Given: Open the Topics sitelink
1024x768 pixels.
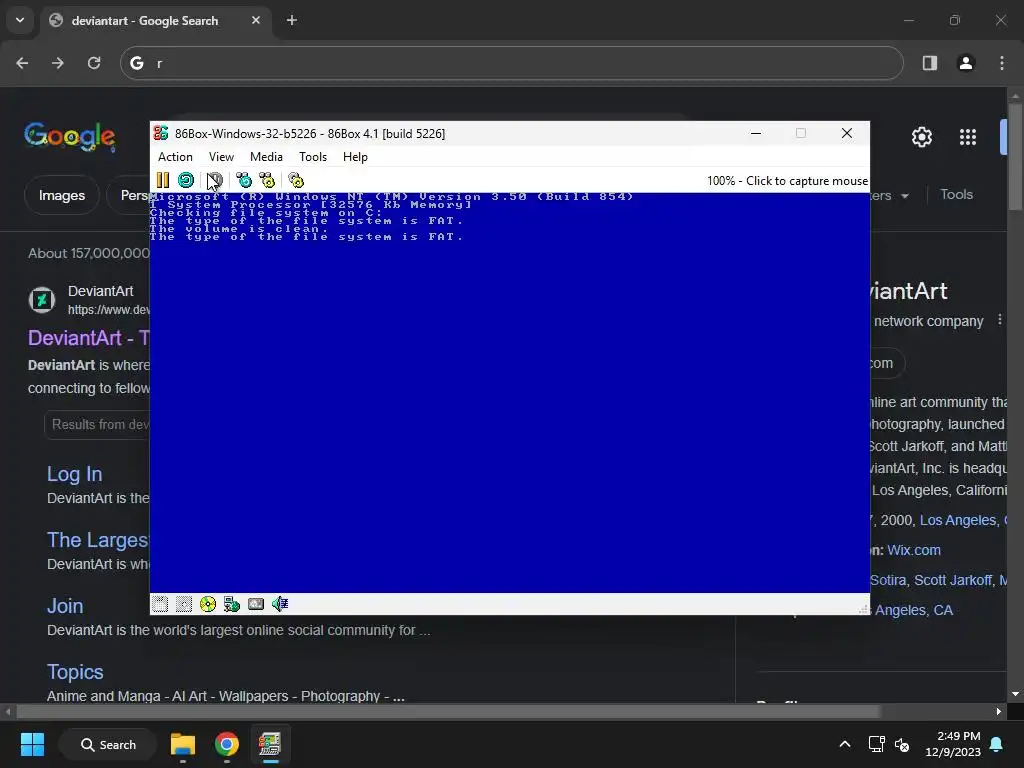Looking at the screenshot, I should coord(75,672).
